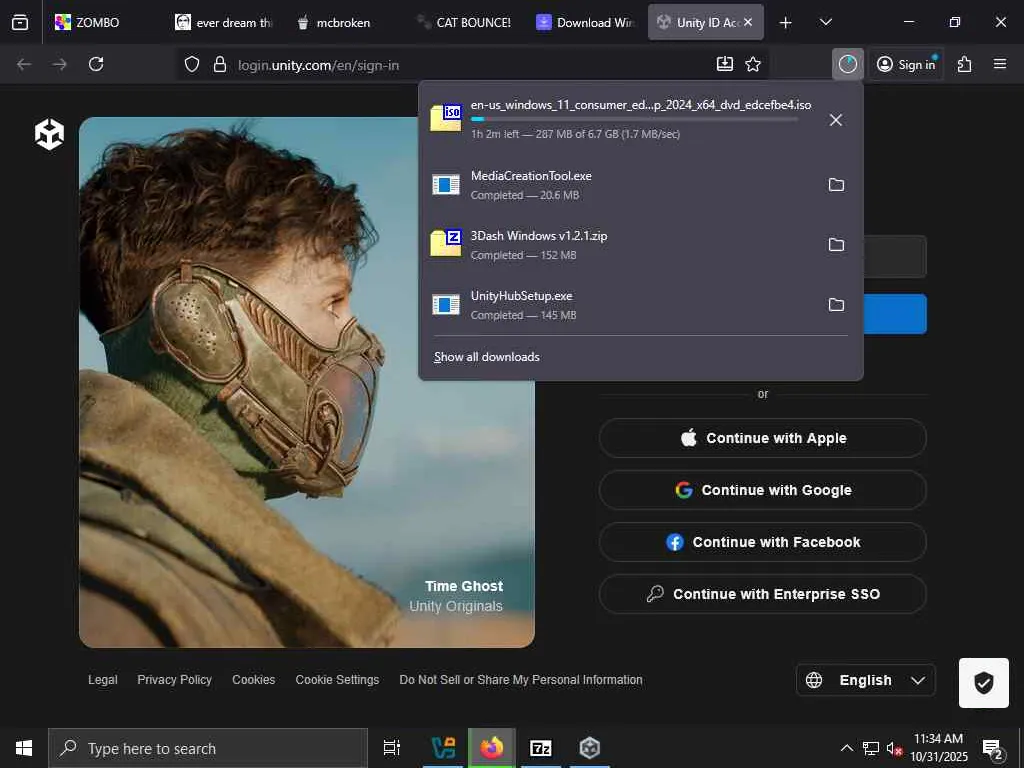The image size is (1024, 768).
Task: Choose Continue with Apple
Action: point(762,438)
